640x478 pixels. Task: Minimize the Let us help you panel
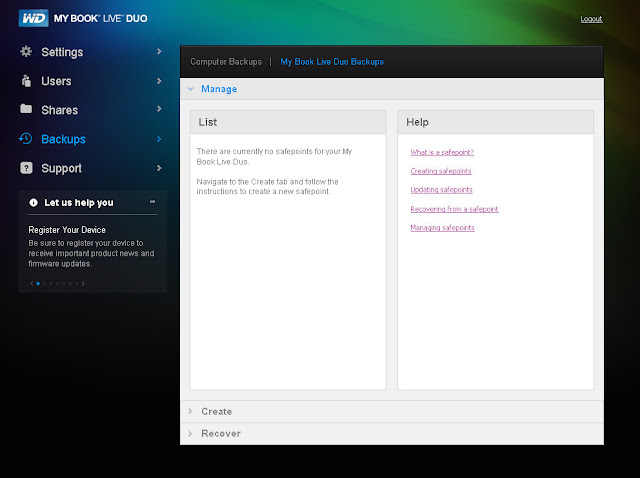(152, 202)
